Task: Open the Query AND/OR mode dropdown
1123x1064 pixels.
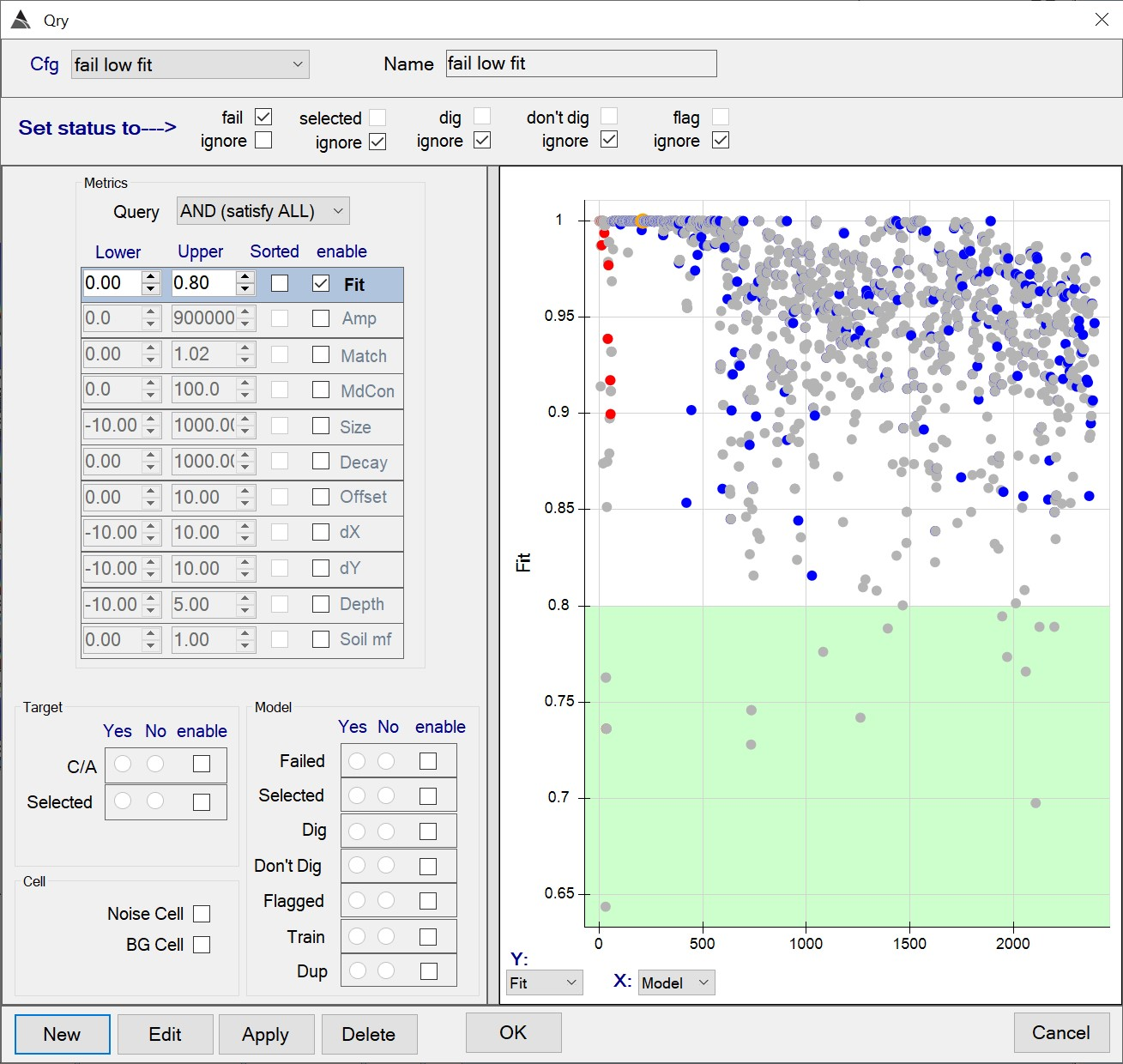Action: pyautogui.click(x=263, y=211)
